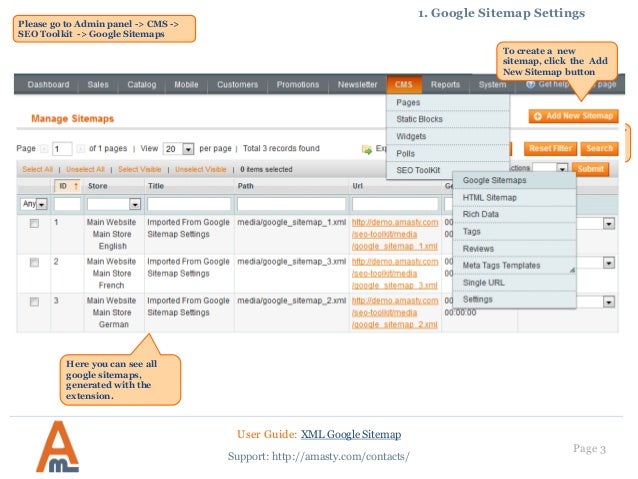Click the Path filter input field

(x=291, y=204)
